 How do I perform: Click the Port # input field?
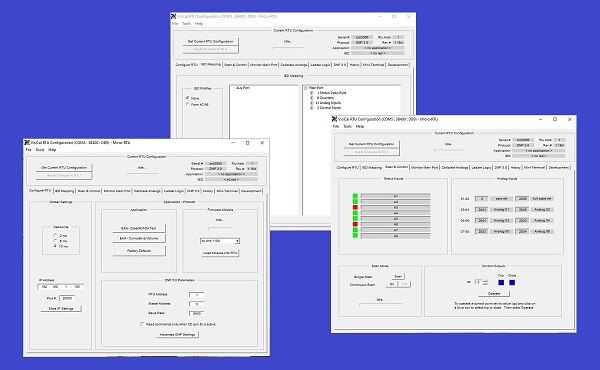click(x=67, y=298)
